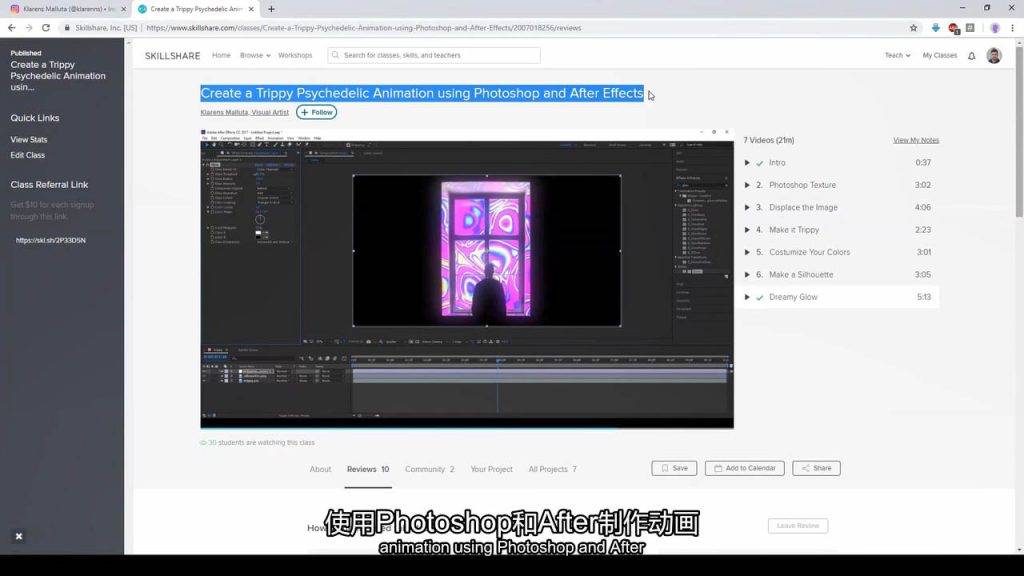The image size is (1024, 576).
Task: Click the completed checkmark next to Intro
Action: (x=760, y=163)
